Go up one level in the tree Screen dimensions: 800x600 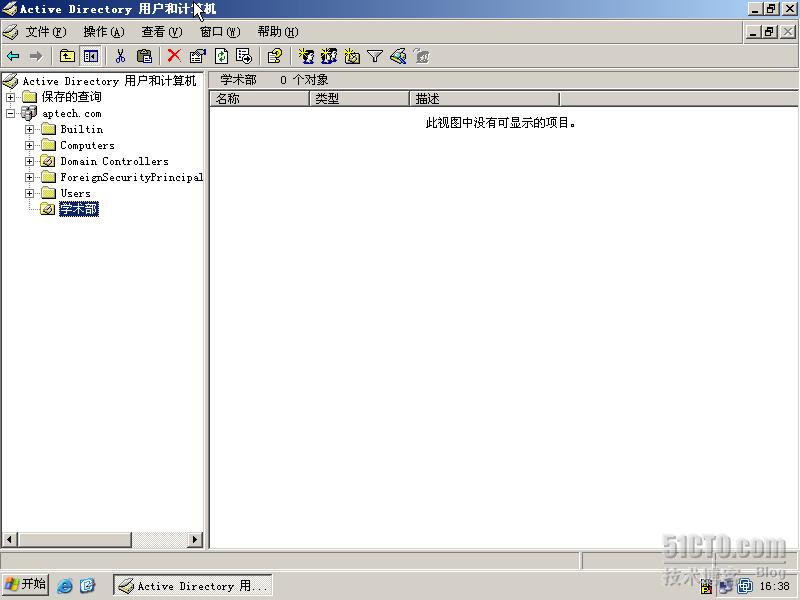tap(67, 56)
